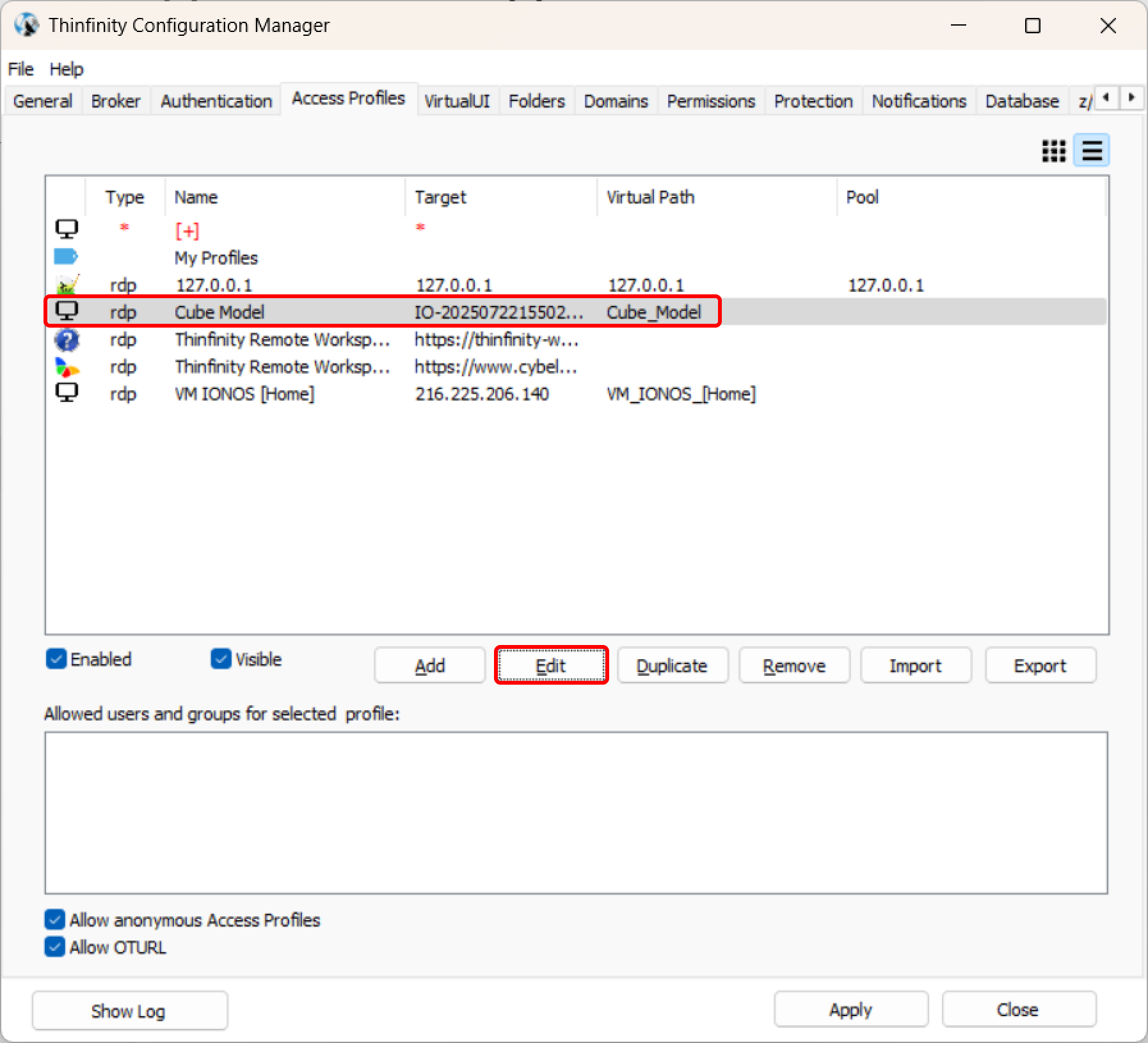Click target 216.225.206.140 cell

tap(482, 394)
